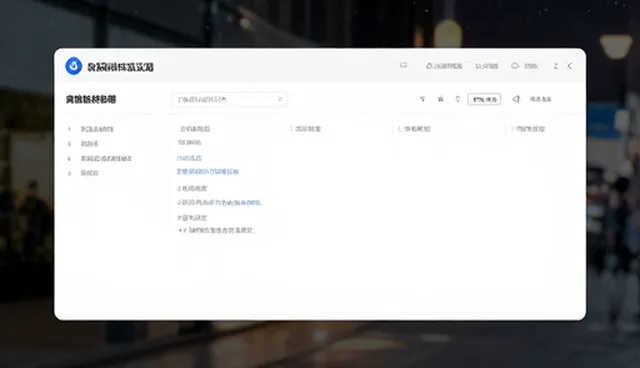
Task: Click the hollow circle icon in the header
Action: [x=515, y=66]
